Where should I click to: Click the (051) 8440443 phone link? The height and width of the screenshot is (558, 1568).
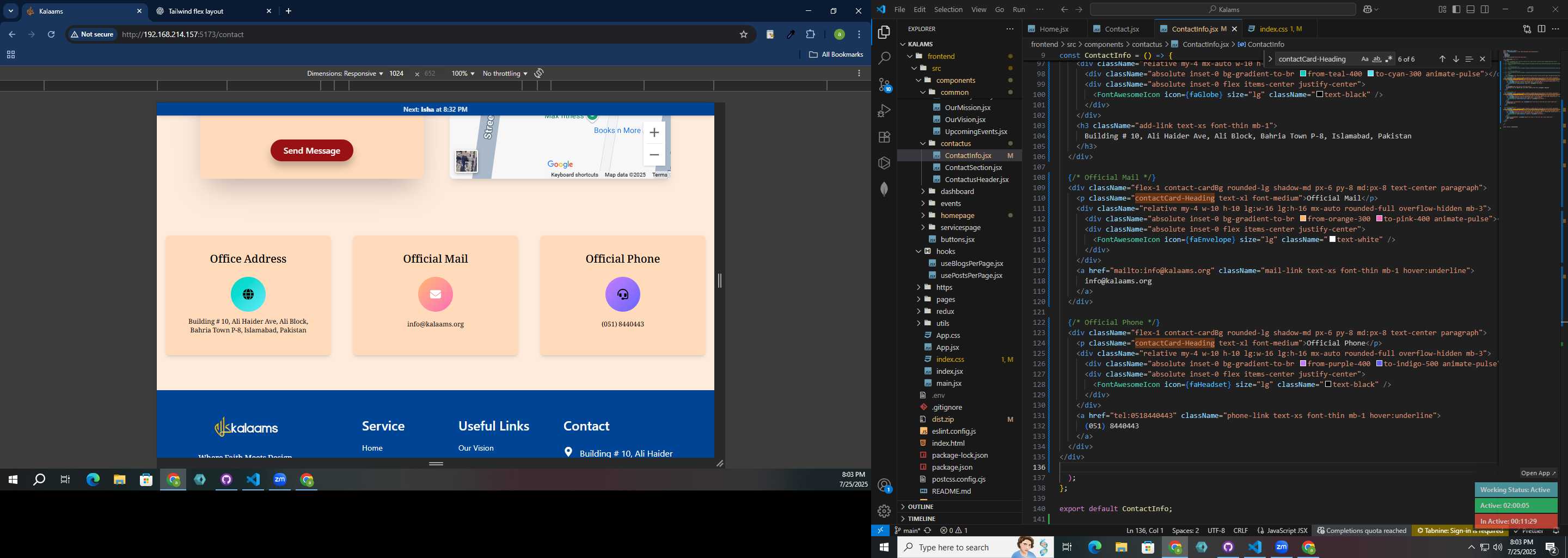[623, 325]
